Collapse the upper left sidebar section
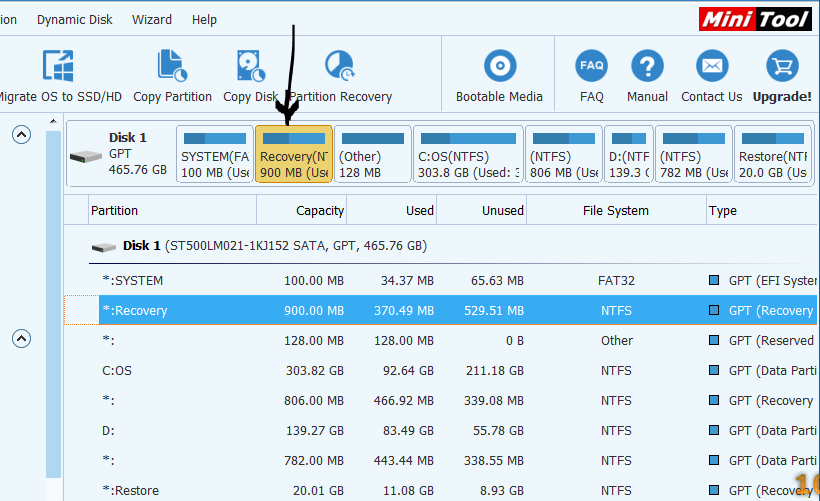 (21, 135)
